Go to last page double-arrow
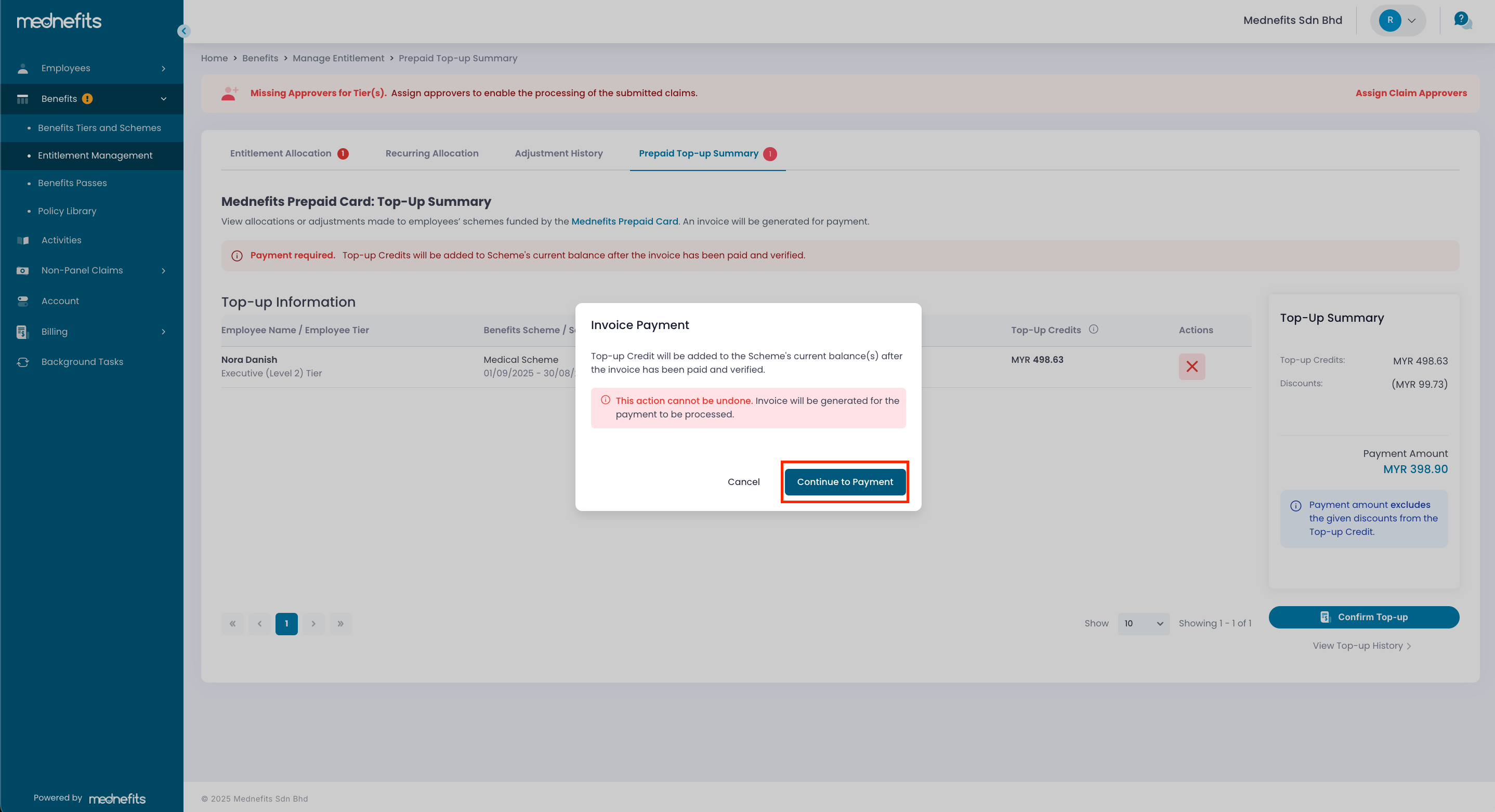 click(340, 623)
